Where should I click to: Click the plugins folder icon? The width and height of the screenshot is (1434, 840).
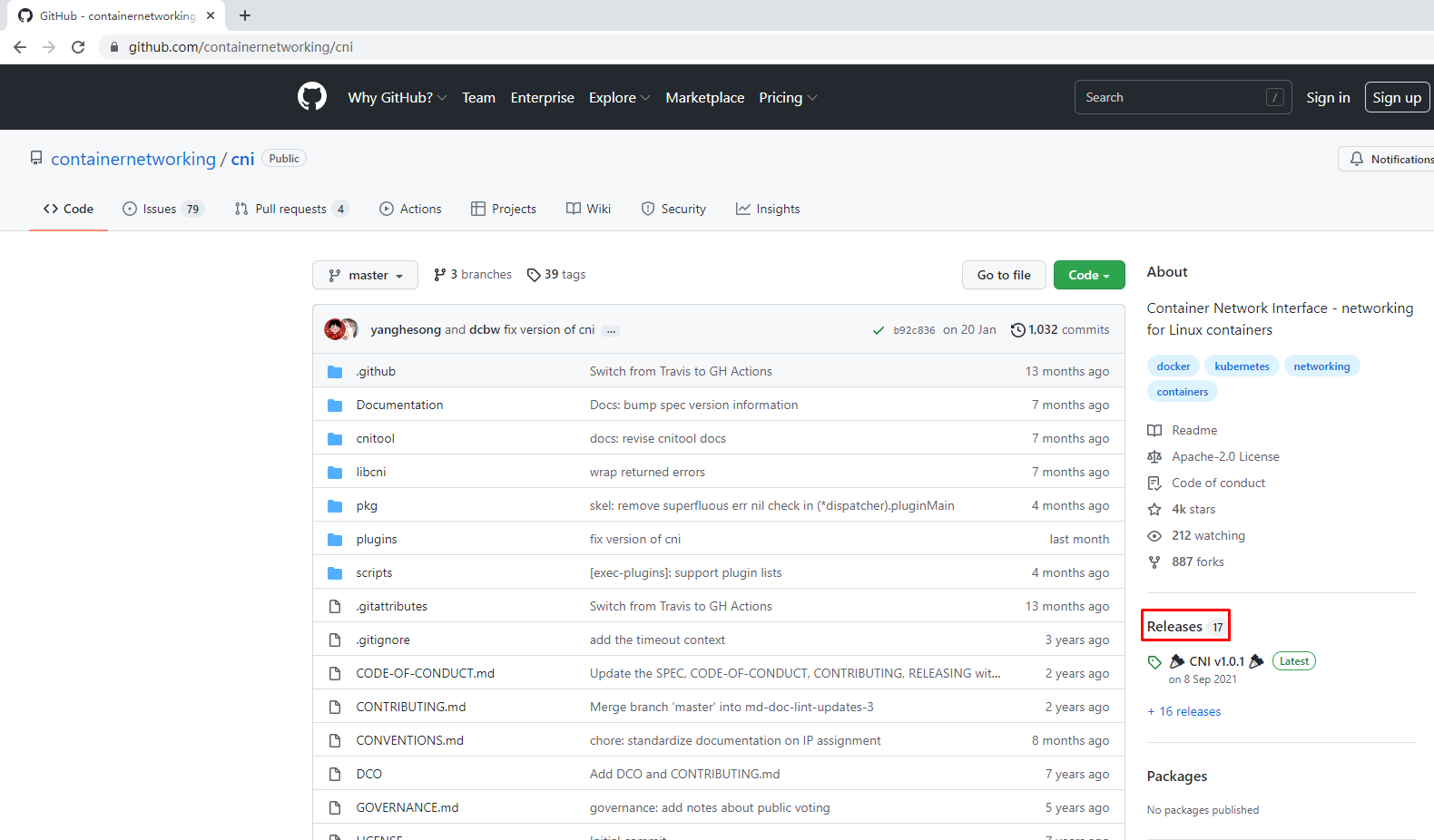(x=335, y=540)
